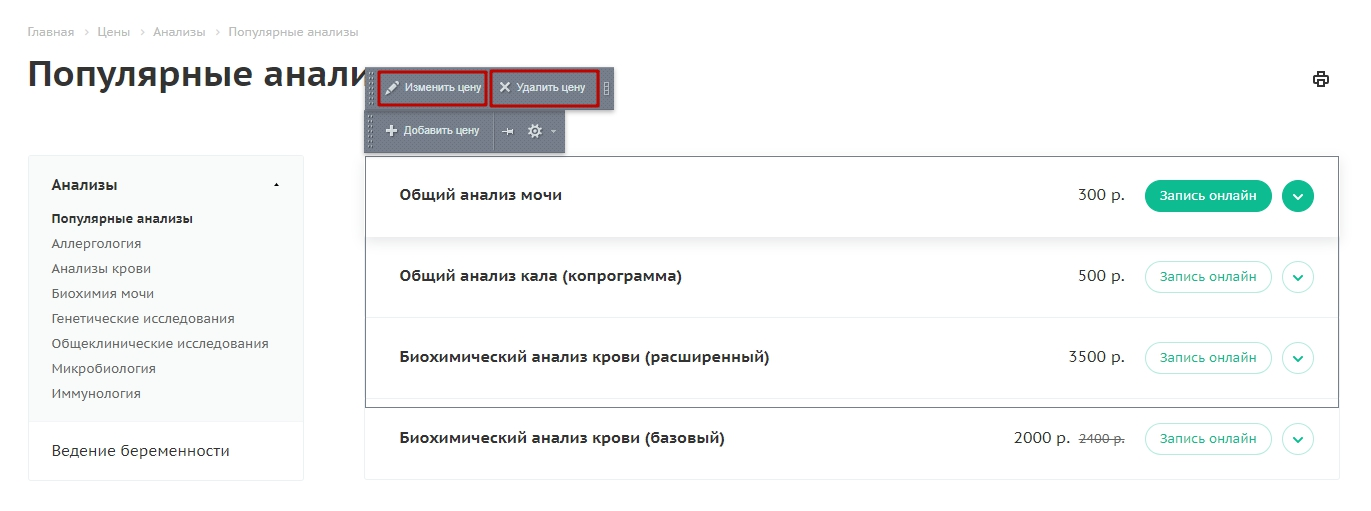The image size is (1371, 511).
Task: Click the Анализы sidebar heading
Action: coord(85,185)
